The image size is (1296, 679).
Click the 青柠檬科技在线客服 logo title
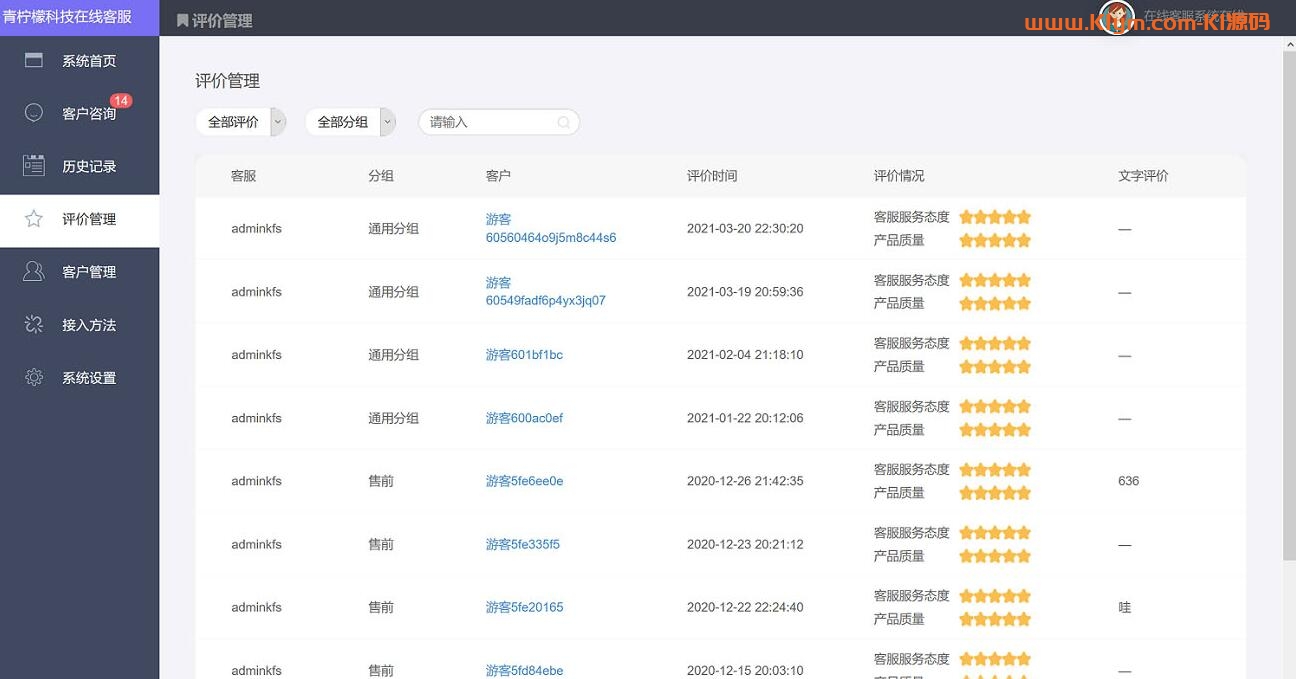pyautogui.click(x=67, y=17)
